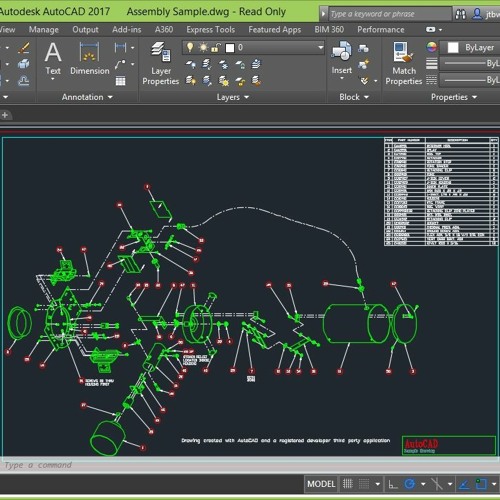Expand the Properties panel

(x=454, y=97)
